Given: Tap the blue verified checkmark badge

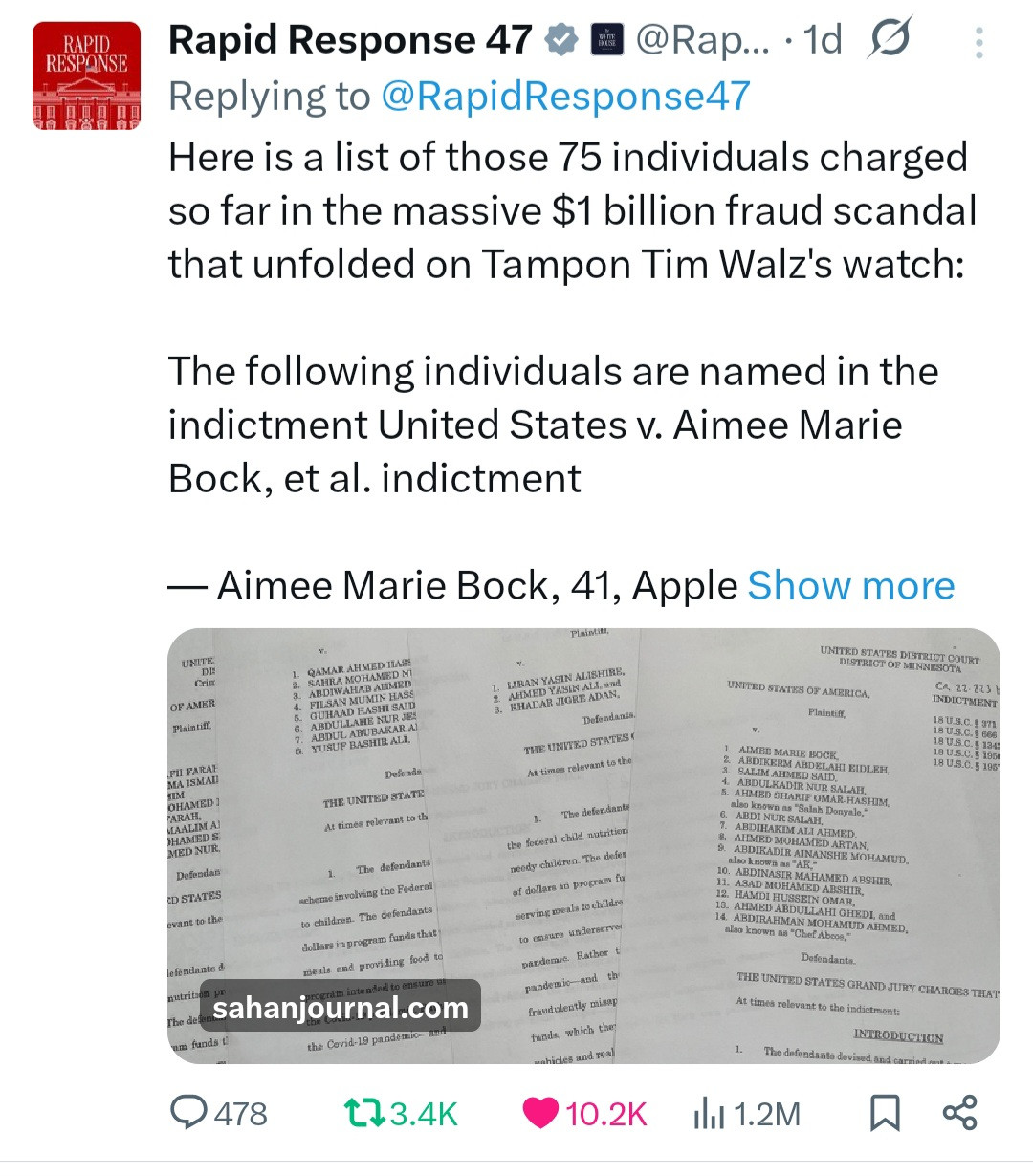Looking at the screenshot, I should (561, 40).
